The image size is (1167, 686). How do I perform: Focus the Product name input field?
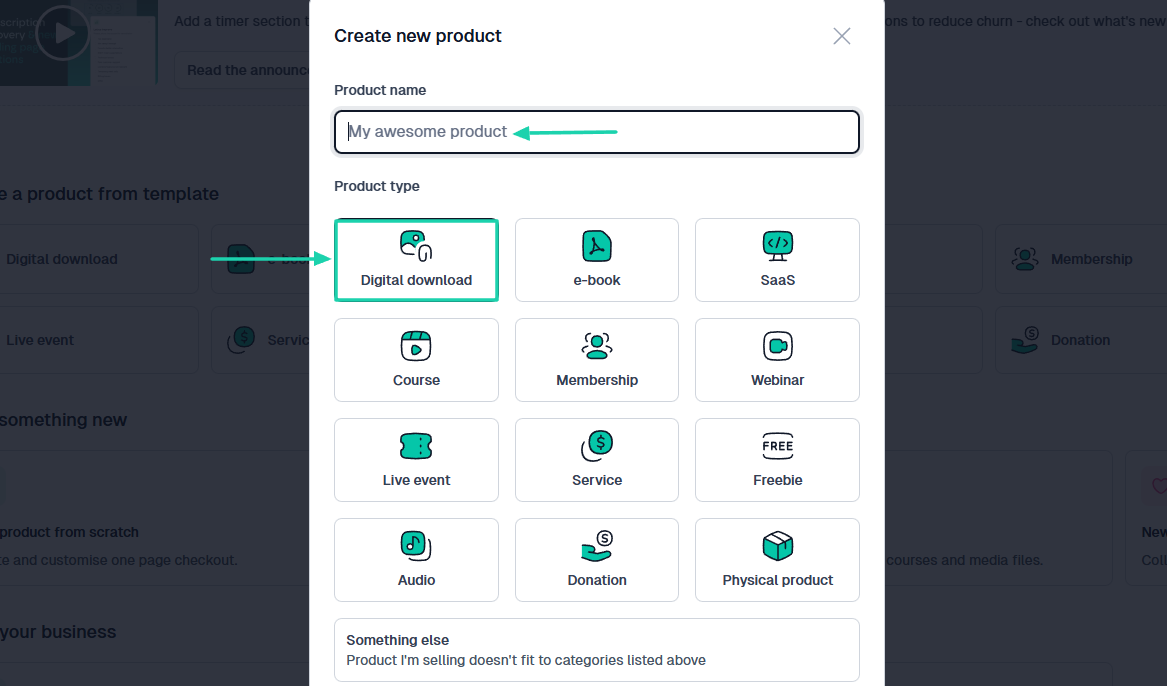597,132
